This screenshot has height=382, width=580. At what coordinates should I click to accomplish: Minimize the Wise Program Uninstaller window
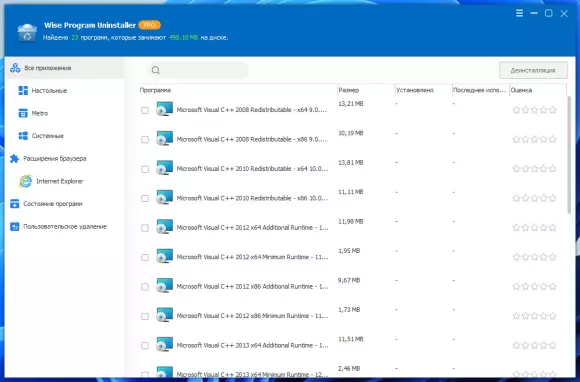click(x=534, y=13)
